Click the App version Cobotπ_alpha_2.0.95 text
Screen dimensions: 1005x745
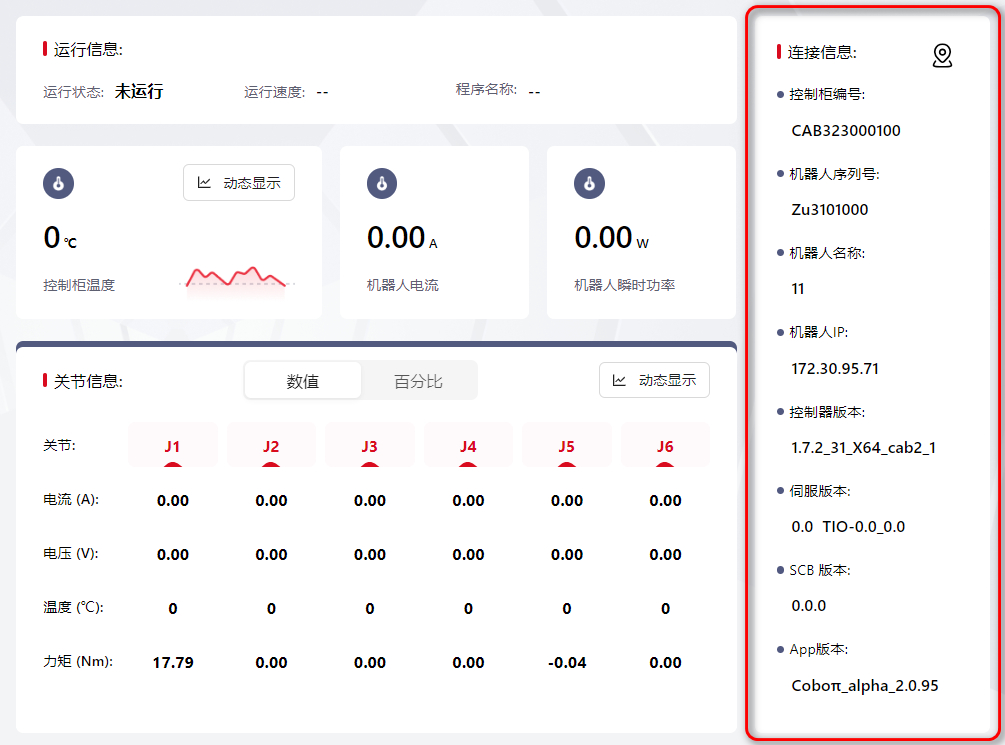[x=864, y=686]
